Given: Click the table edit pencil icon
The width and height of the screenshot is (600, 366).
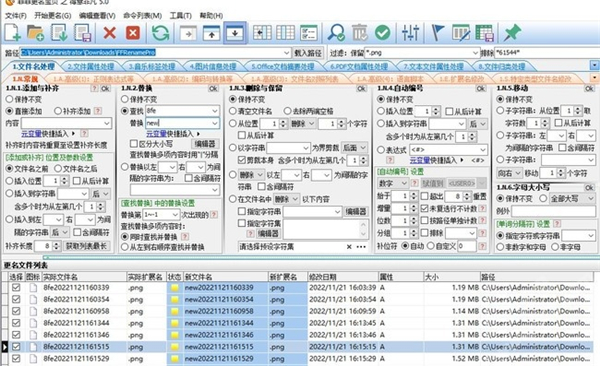Looking at the screenshot, I should [x=461, y=33].
